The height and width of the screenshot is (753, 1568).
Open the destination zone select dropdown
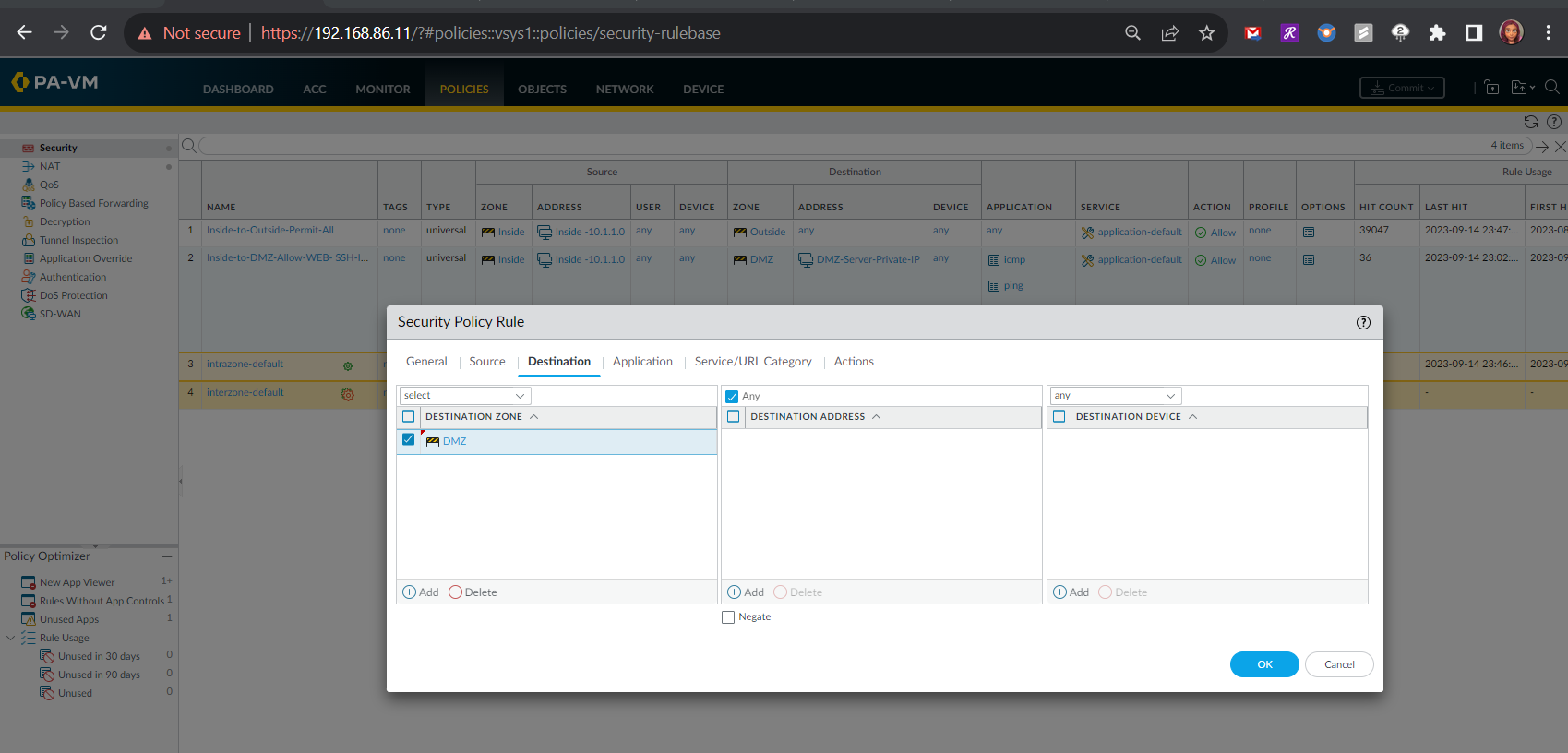pos(464,396)
